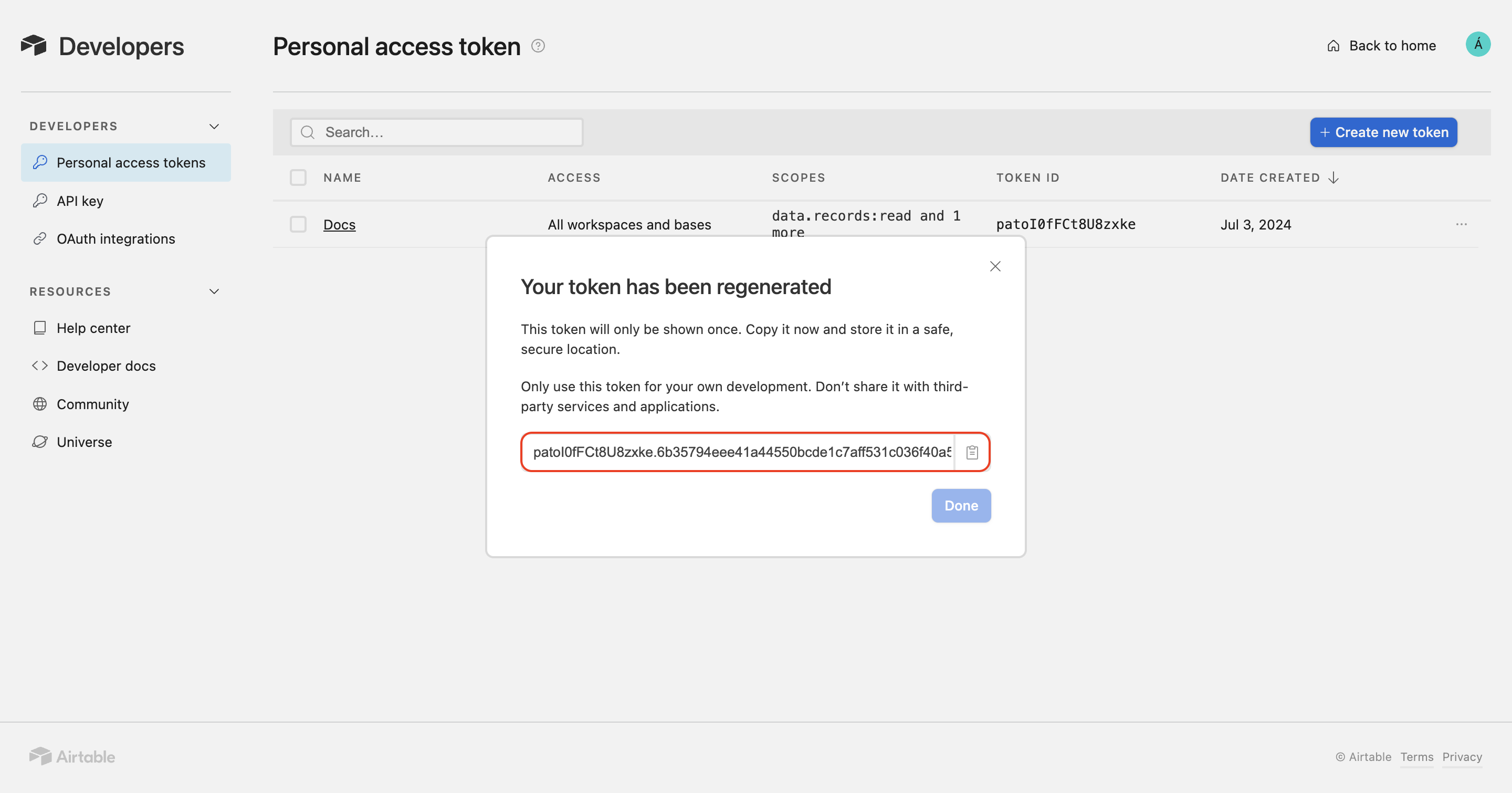Click the Create new token button

click(x=1383, y=132)
